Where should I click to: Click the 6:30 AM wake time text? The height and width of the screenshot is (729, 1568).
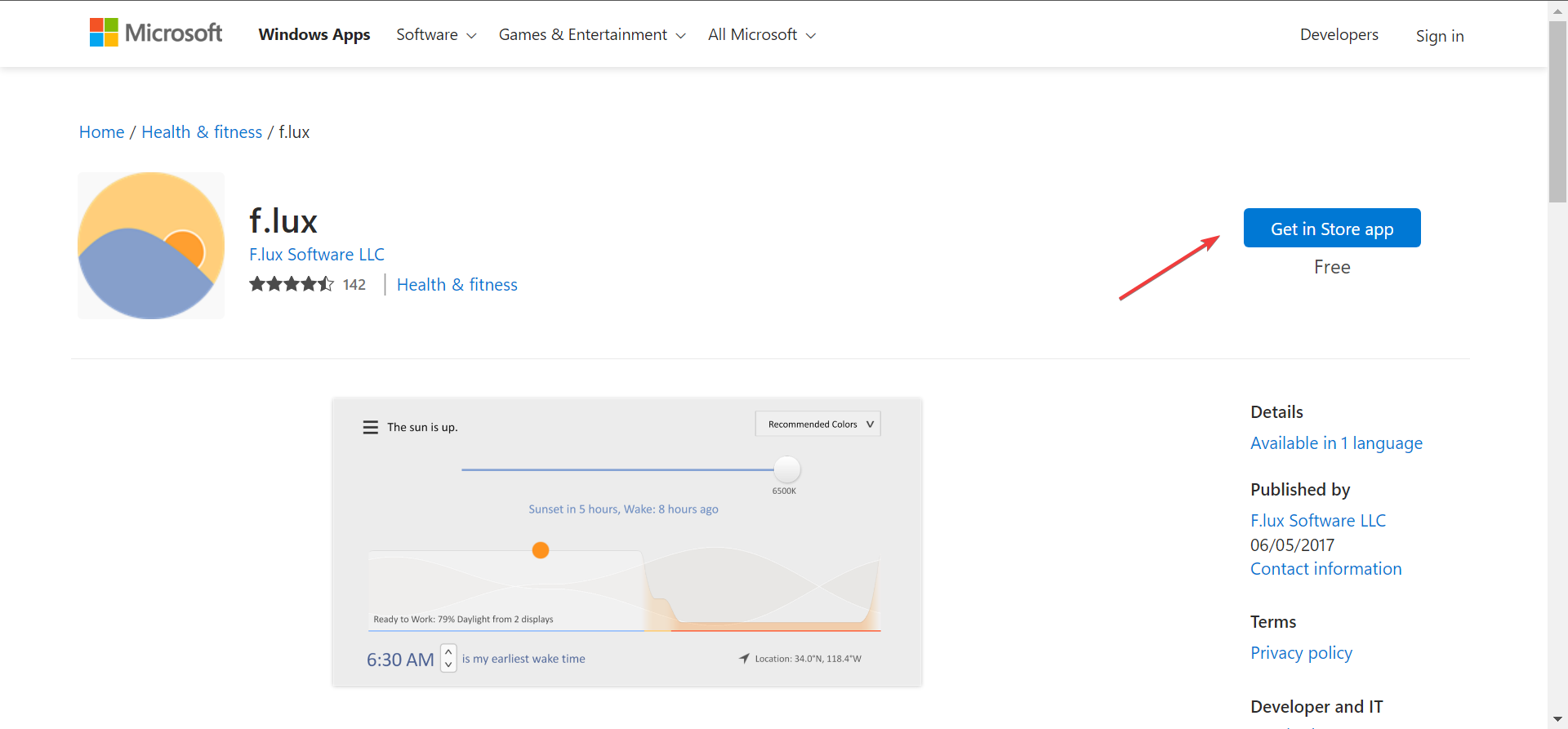(400, 660)
